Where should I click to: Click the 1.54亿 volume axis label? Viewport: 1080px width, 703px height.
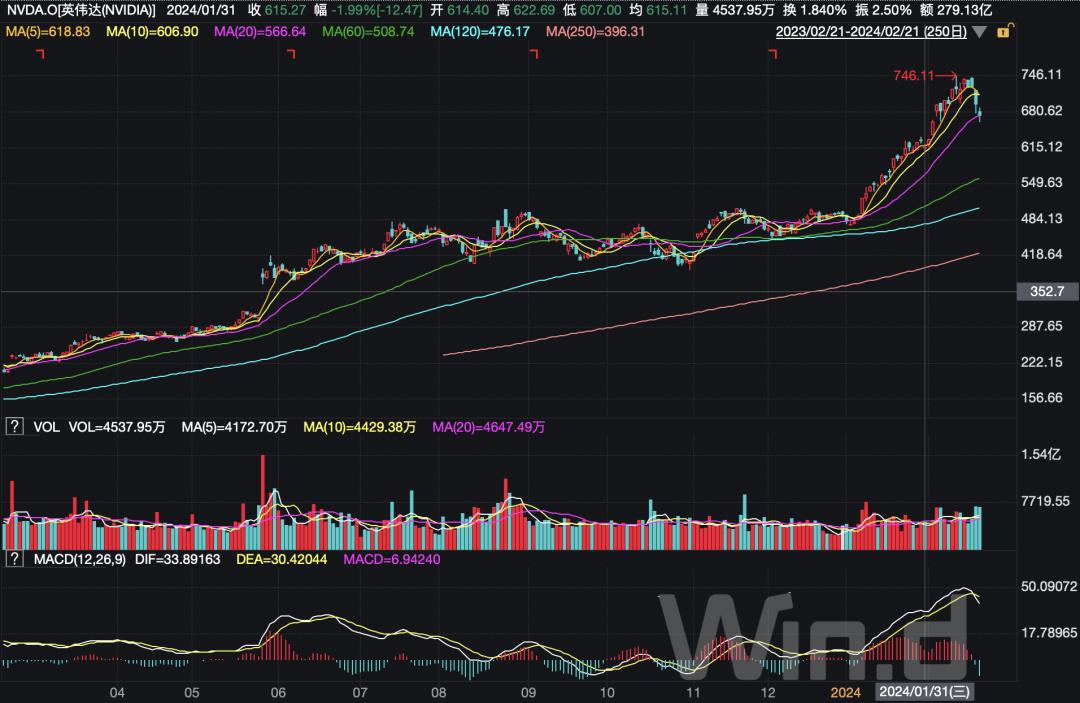[x=1041, y=454]
